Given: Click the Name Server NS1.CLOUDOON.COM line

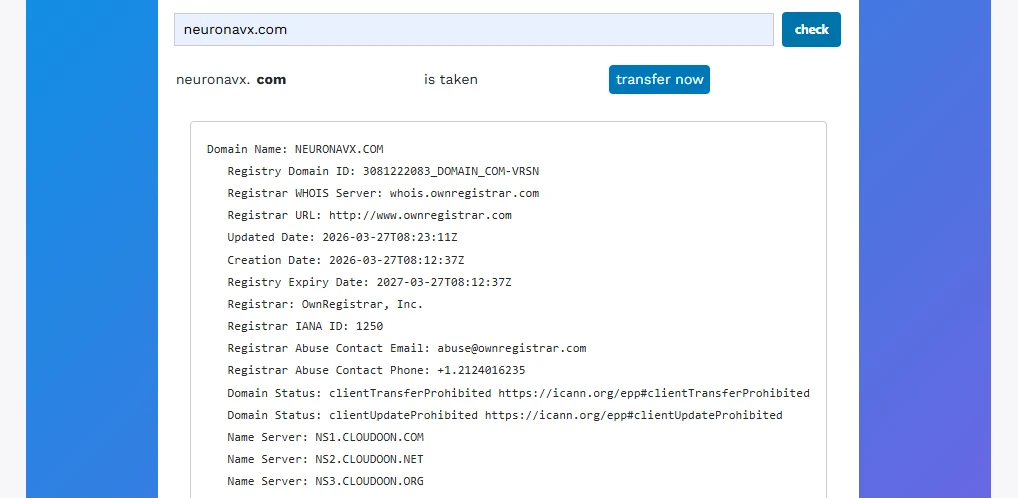Looking at the screenshot, I should coord(325,437).
